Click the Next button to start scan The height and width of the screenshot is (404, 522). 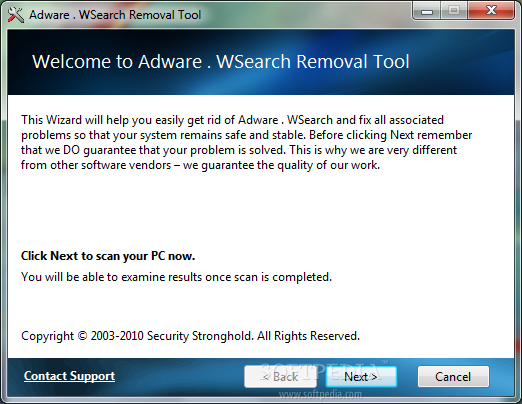361,377
